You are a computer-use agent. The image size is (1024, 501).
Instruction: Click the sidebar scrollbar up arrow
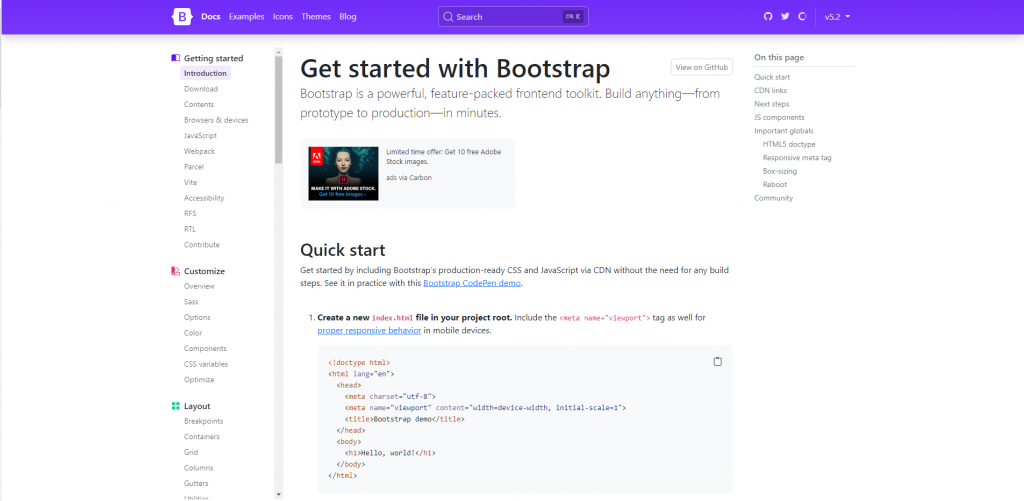coord(279,51)
